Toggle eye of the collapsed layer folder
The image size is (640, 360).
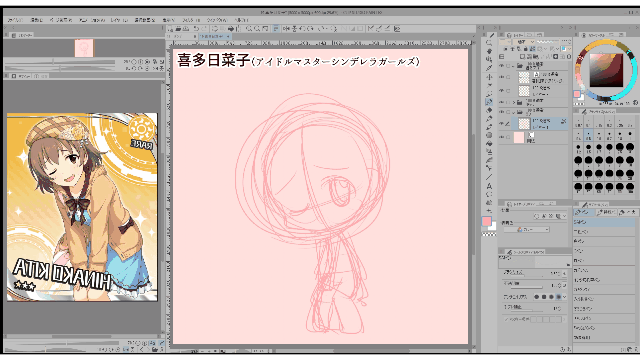(501, 102)
